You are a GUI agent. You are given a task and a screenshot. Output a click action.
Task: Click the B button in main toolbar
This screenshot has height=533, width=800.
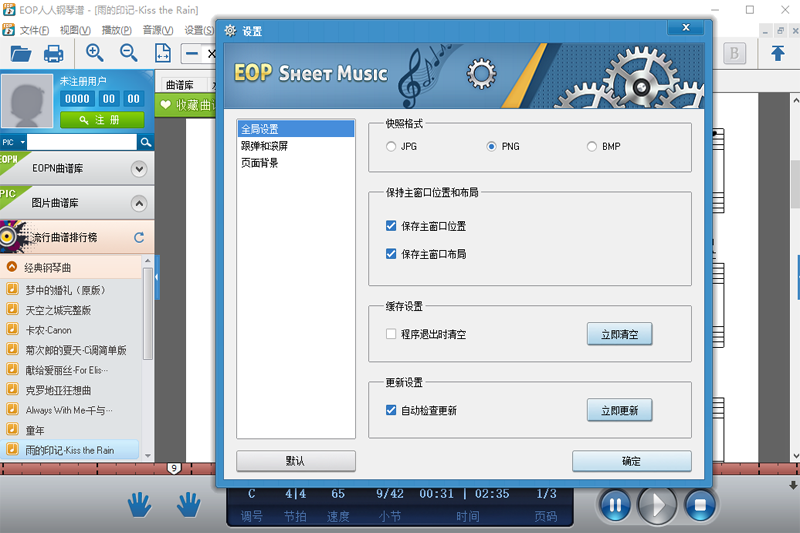click(x=734, y=53)
